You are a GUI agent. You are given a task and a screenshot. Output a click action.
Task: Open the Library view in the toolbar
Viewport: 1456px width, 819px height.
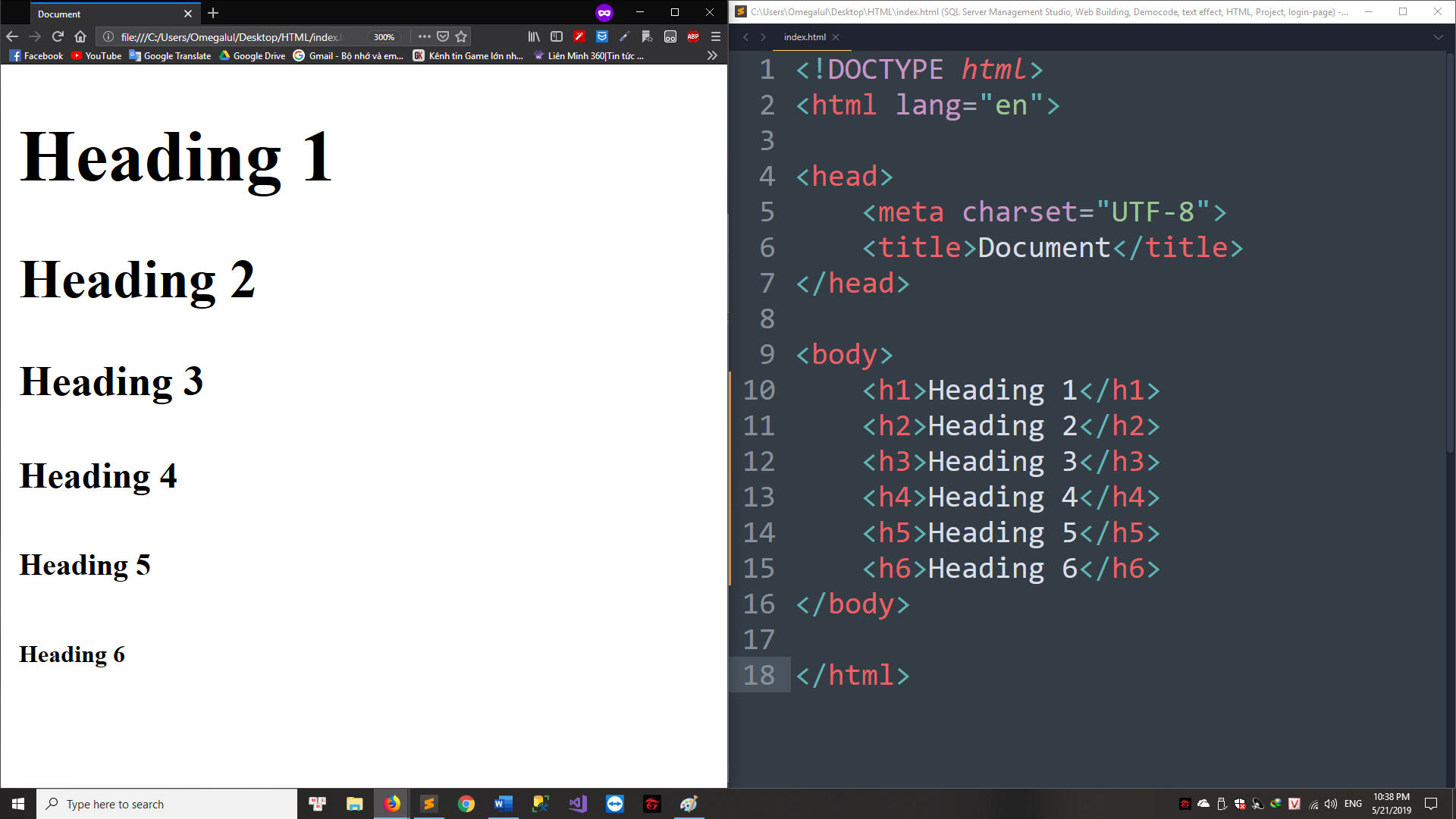pyautogui.click(x=534, y=36)
